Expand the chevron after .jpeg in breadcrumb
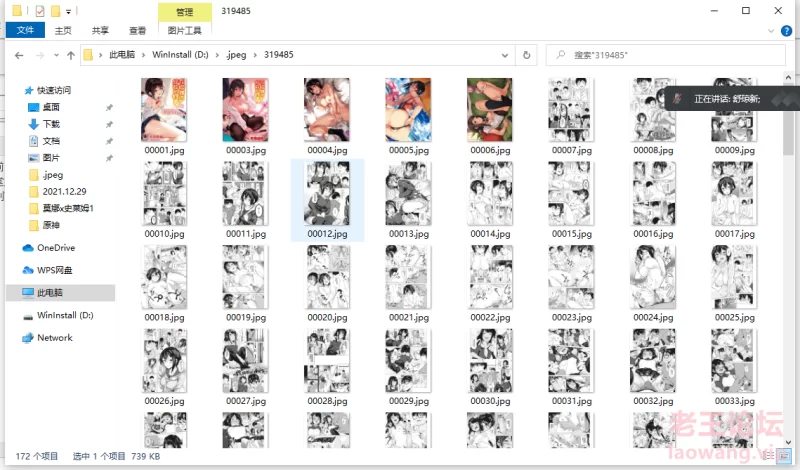 255,55
